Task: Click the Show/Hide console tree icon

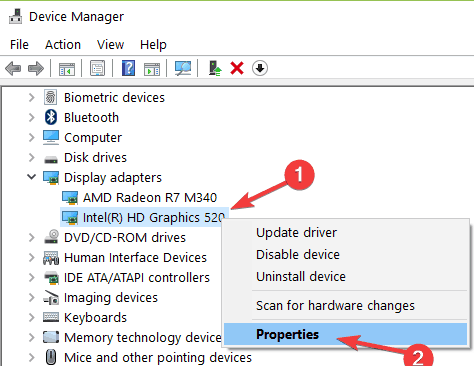Action: pos(67,69)
